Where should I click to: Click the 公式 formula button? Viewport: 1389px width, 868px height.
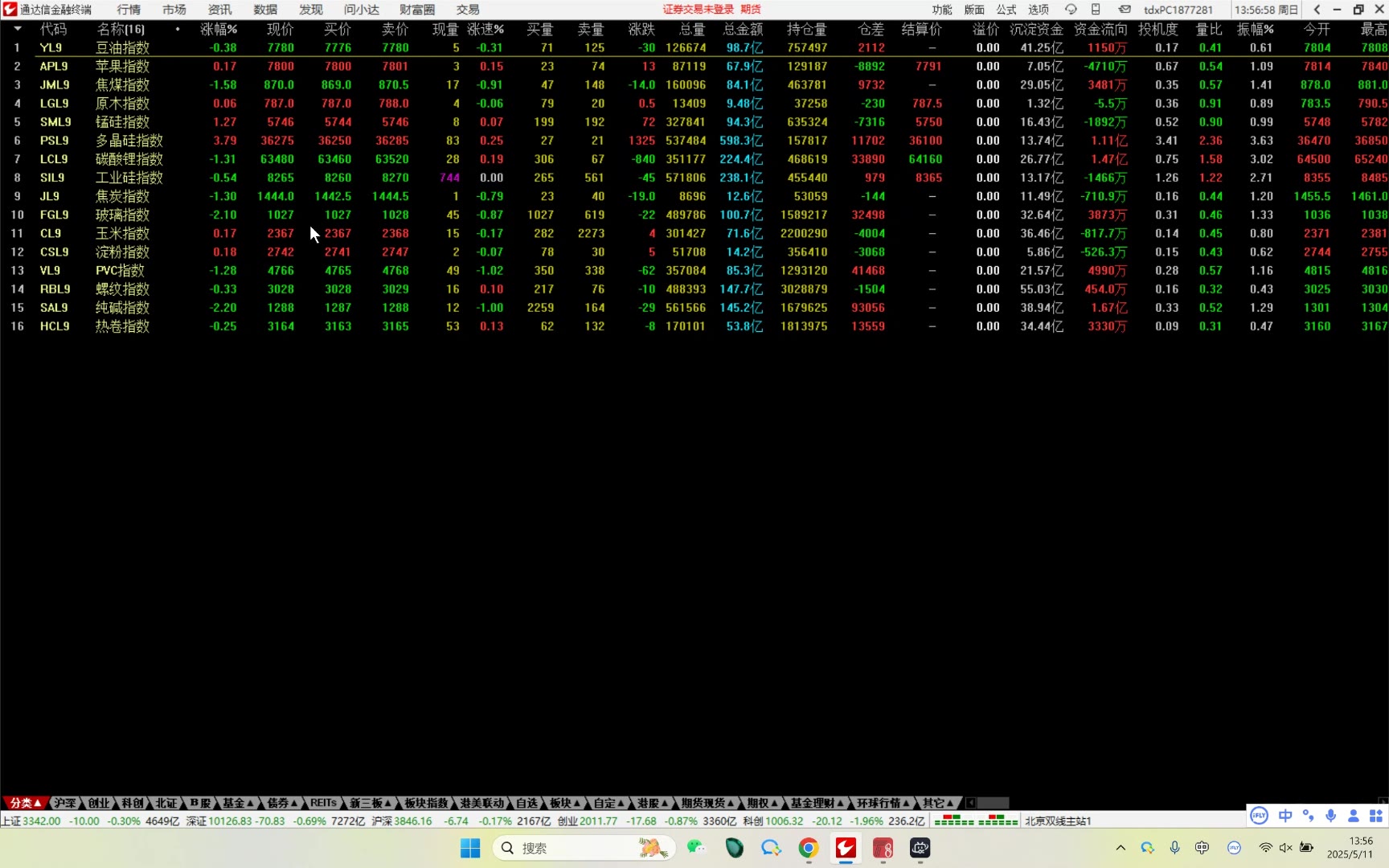(x=1006, y=10)
